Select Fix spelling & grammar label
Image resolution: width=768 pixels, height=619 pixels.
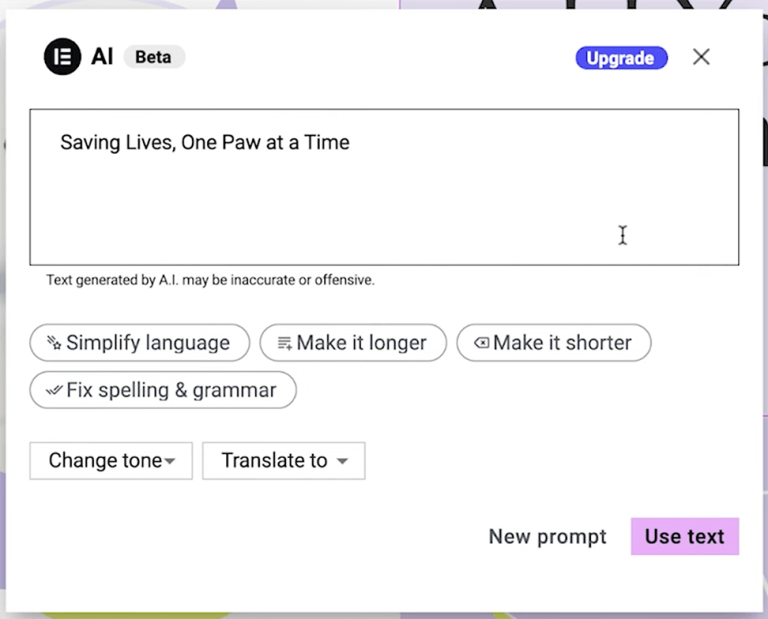(x=171, y=390)
